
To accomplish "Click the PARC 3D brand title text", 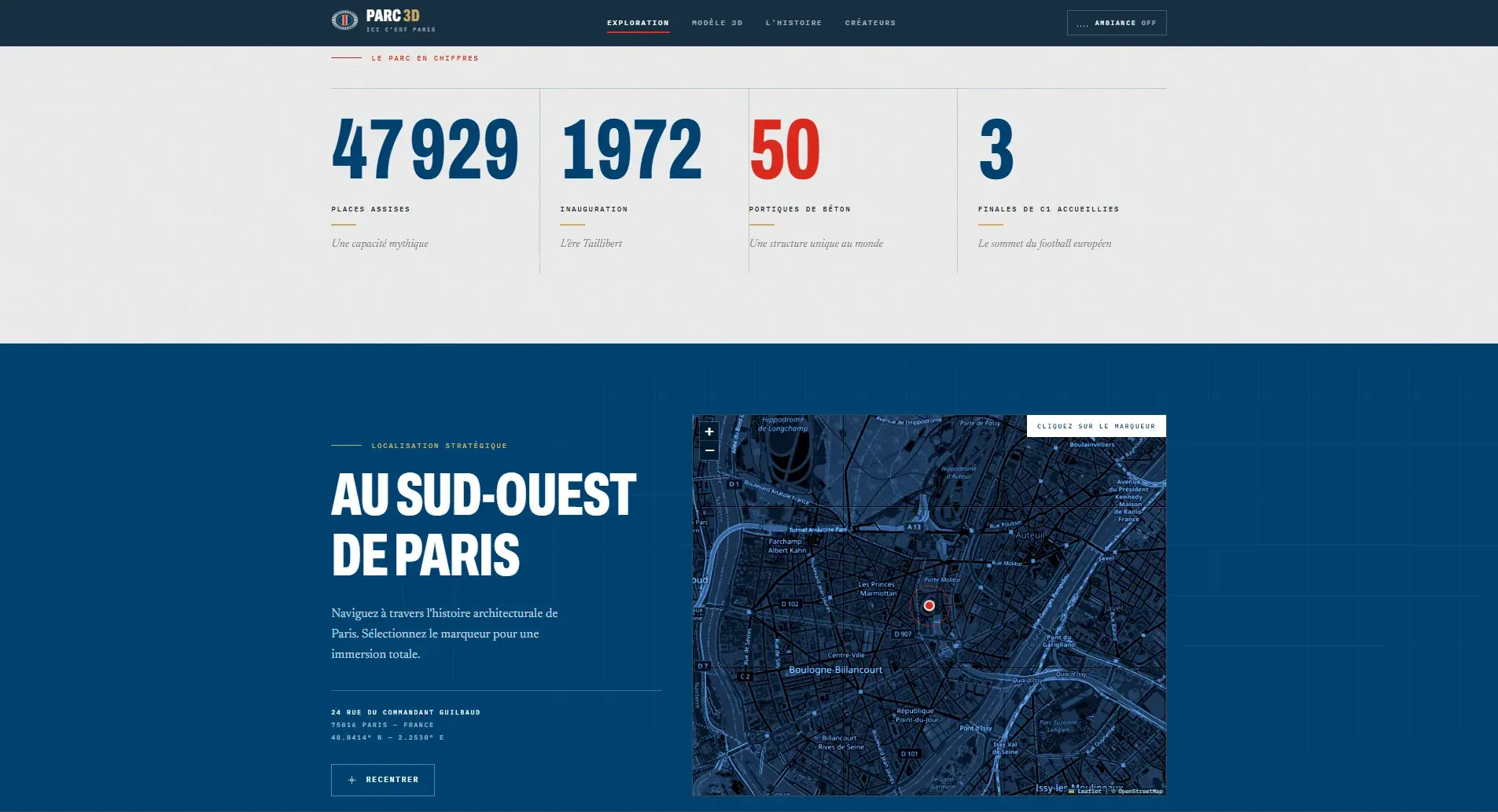I will click(392, 16).
